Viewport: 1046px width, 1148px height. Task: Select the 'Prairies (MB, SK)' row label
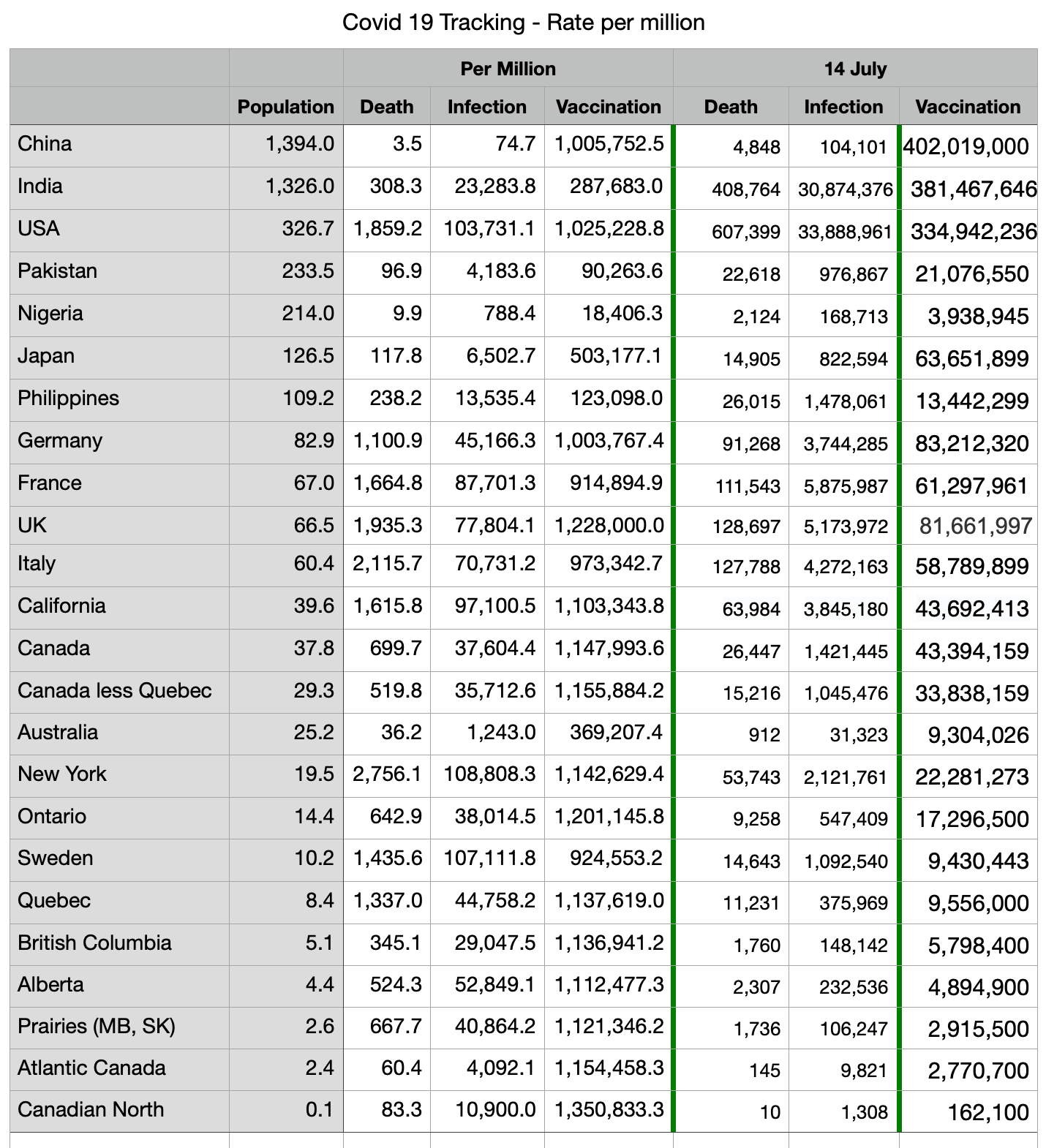[97, 1027]
